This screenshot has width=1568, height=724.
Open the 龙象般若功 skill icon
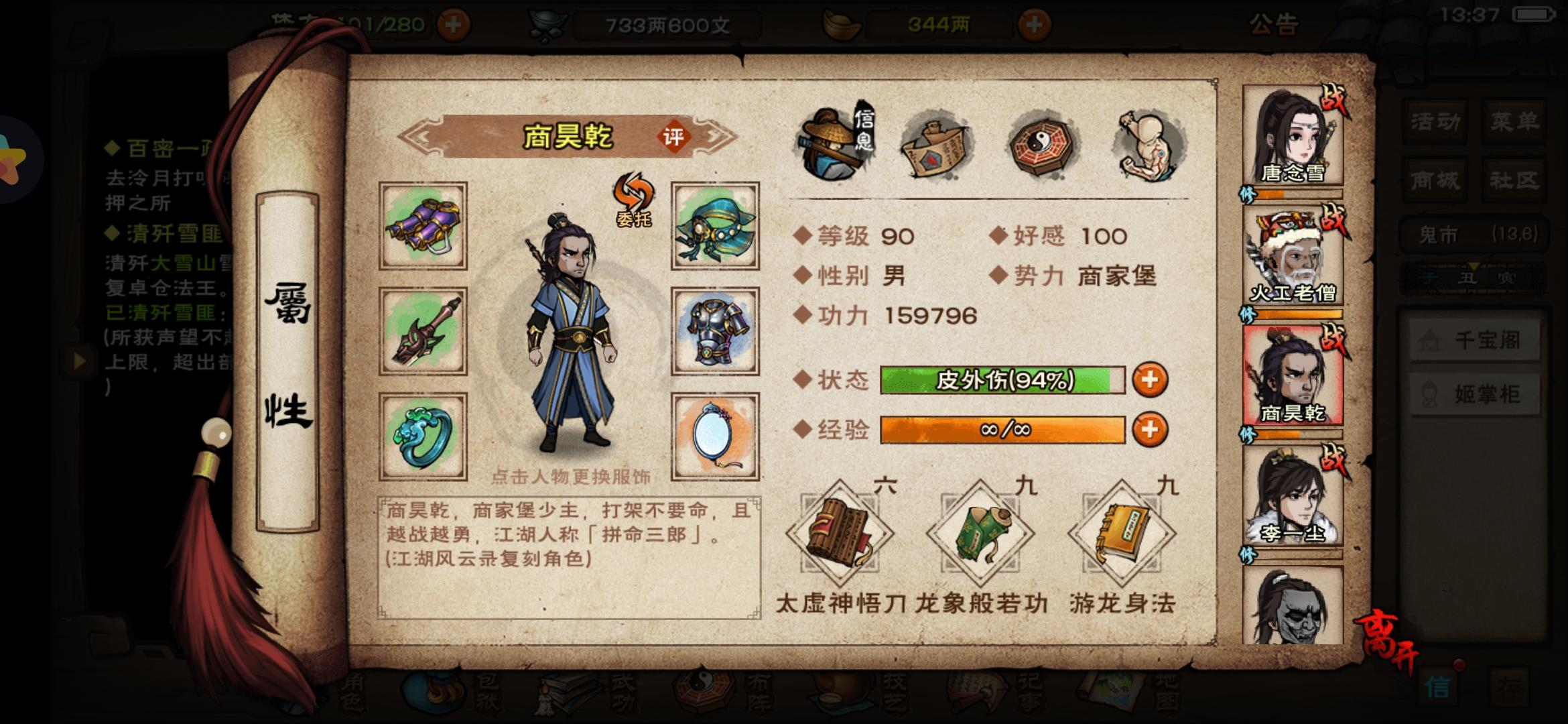[x=980, y=534]
